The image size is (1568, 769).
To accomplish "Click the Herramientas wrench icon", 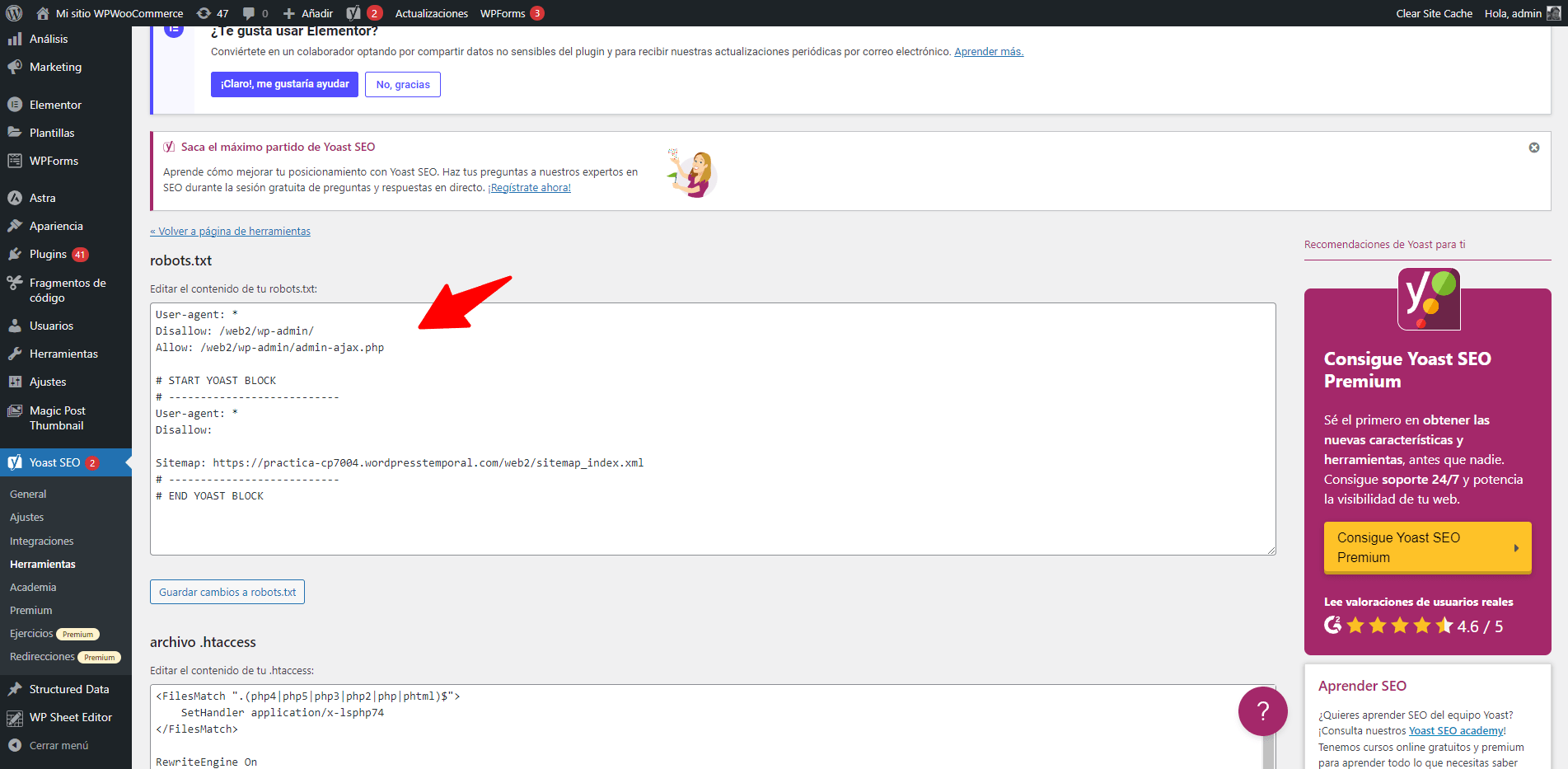I will click(15, 354).
